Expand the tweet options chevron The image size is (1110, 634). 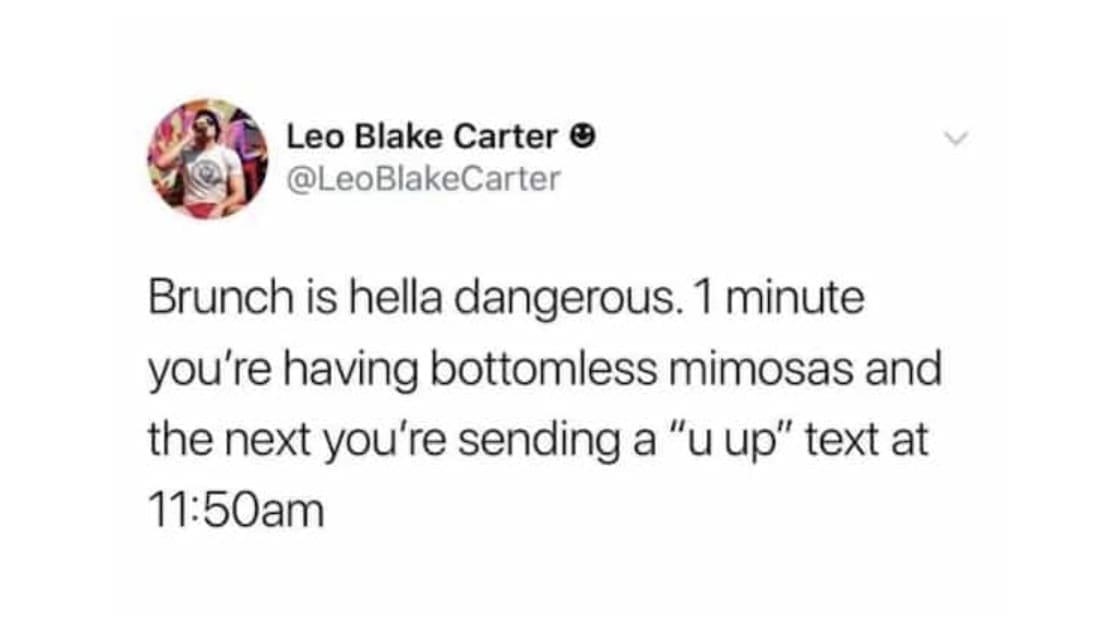click(x=956, y=139)
